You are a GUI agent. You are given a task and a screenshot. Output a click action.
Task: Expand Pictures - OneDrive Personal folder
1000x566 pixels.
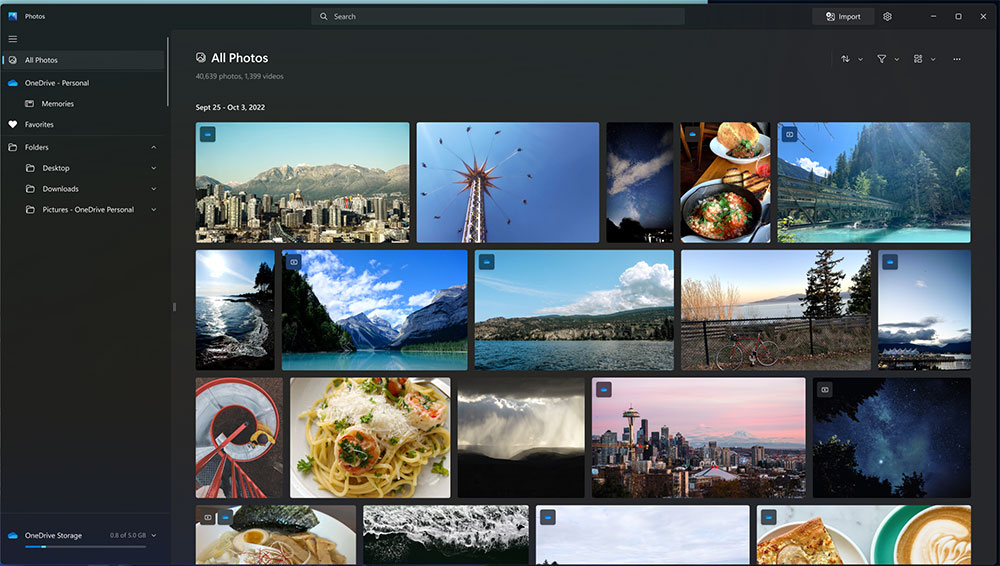point(154,209)
